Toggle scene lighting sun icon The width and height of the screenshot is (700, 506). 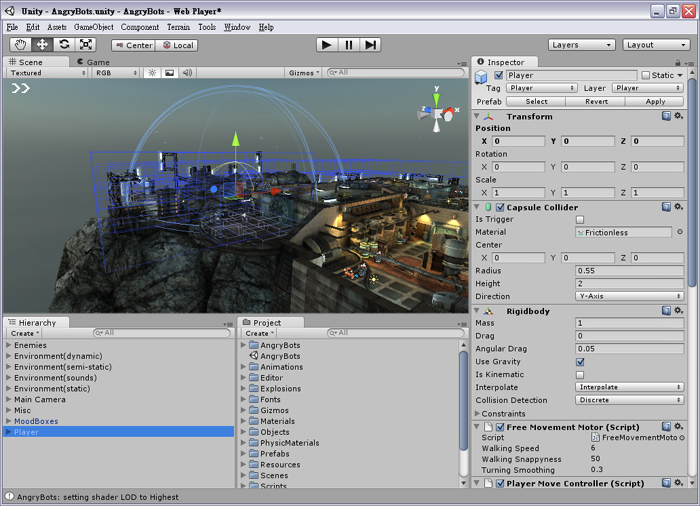click(152, 73)
